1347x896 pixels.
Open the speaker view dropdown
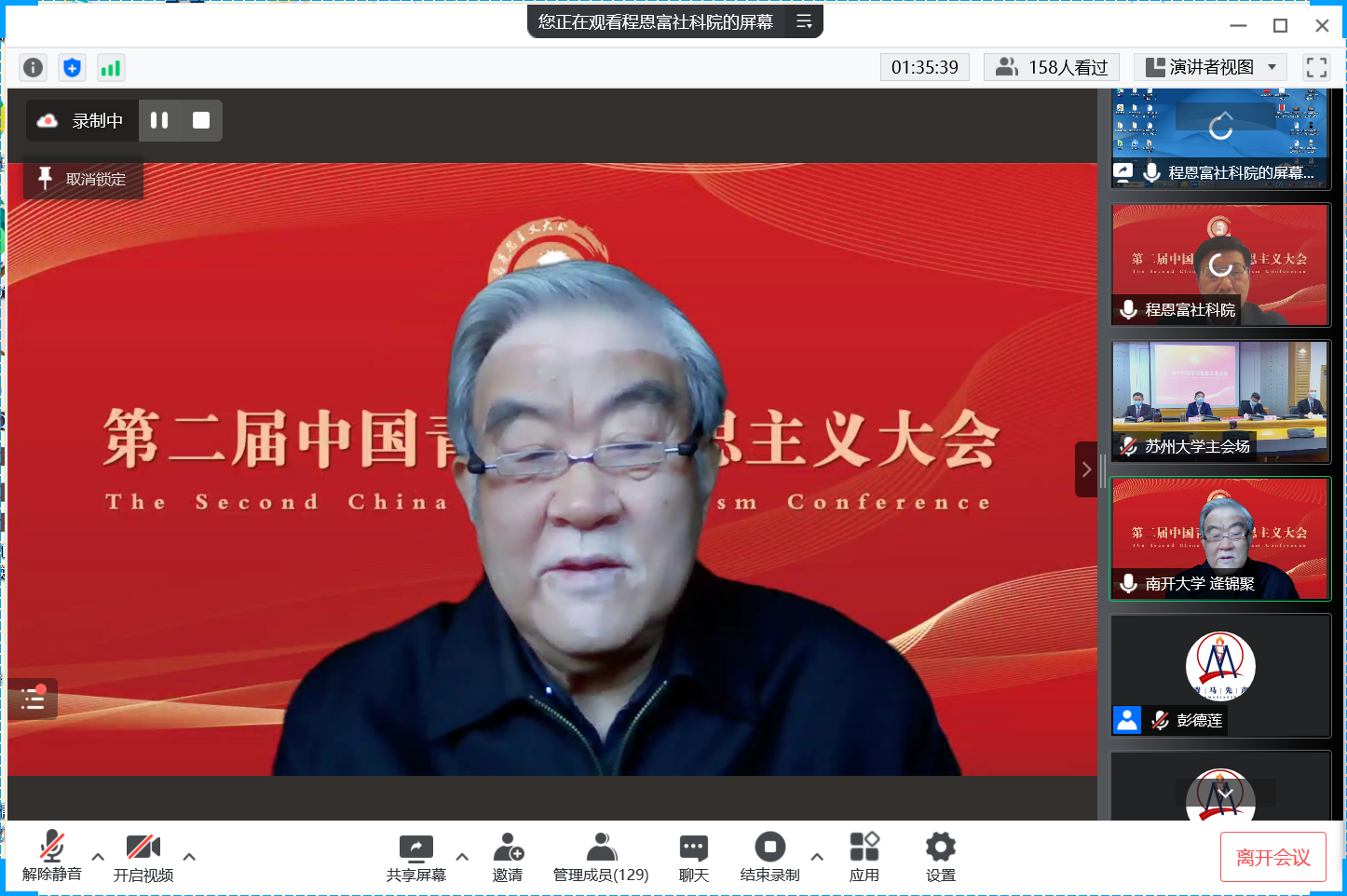pos(1210,67)
